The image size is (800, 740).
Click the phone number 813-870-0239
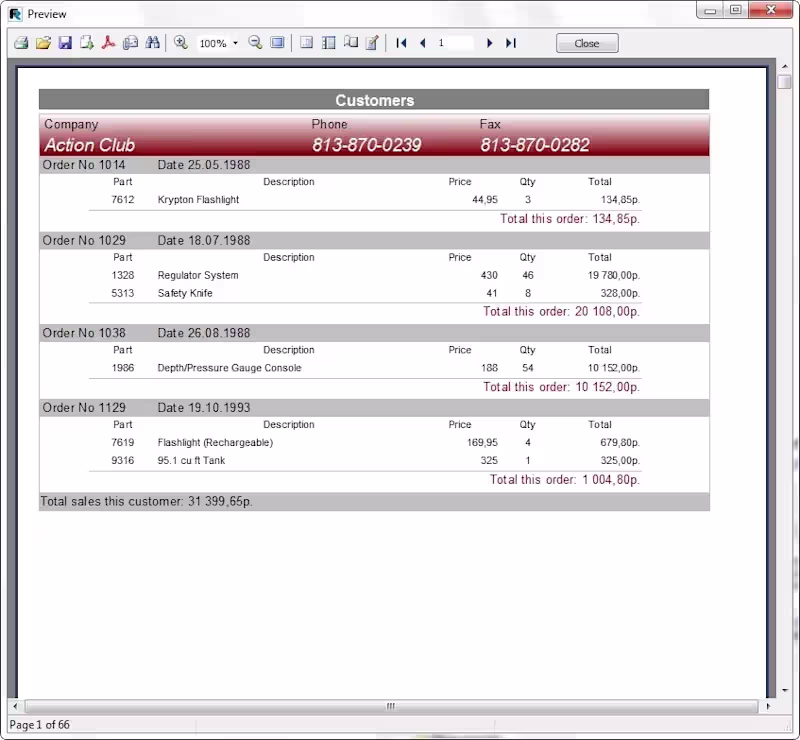tap(366, 145)
